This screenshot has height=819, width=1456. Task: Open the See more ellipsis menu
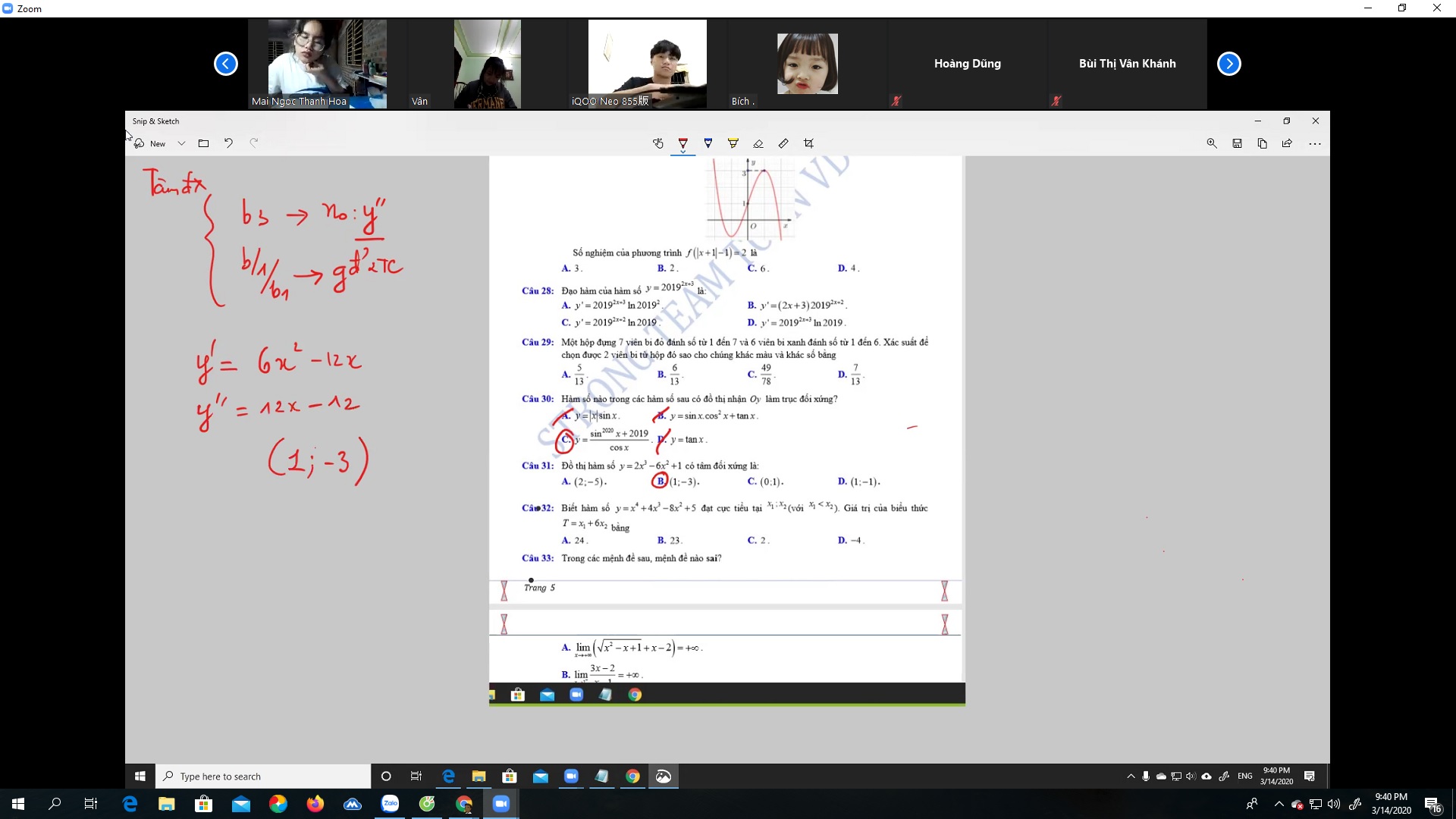point(1315,143)
